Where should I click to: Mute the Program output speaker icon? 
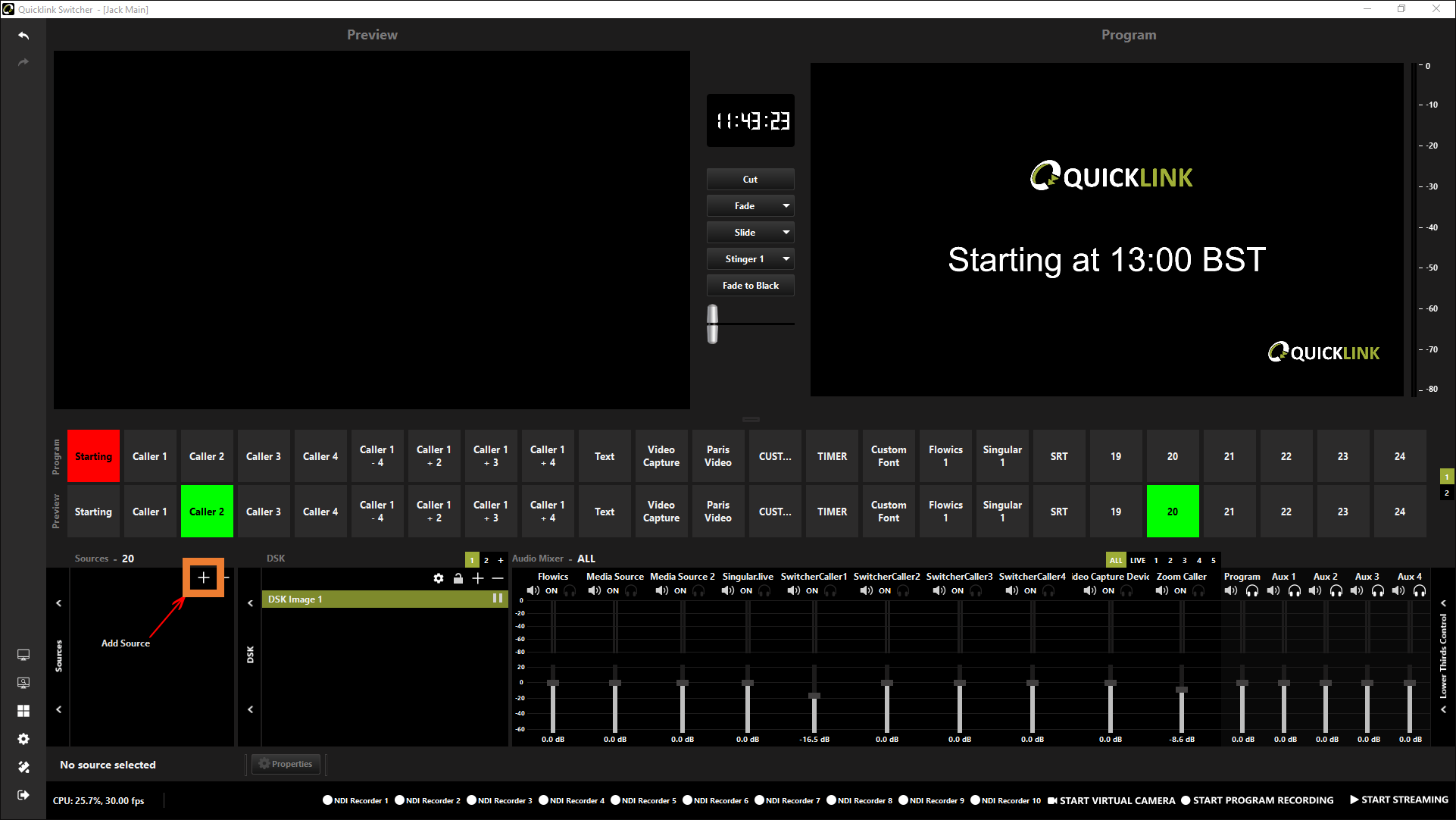(1231, 590)
